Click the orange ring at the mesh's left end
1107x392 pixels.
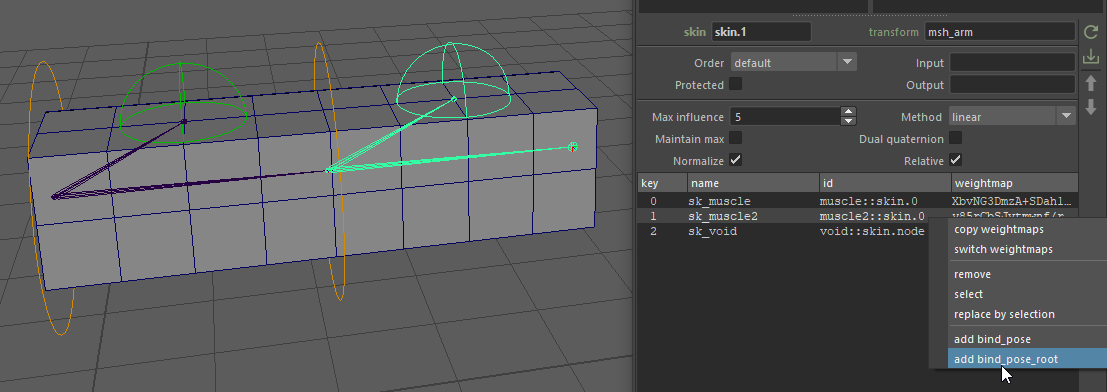[x=52, y=198]
